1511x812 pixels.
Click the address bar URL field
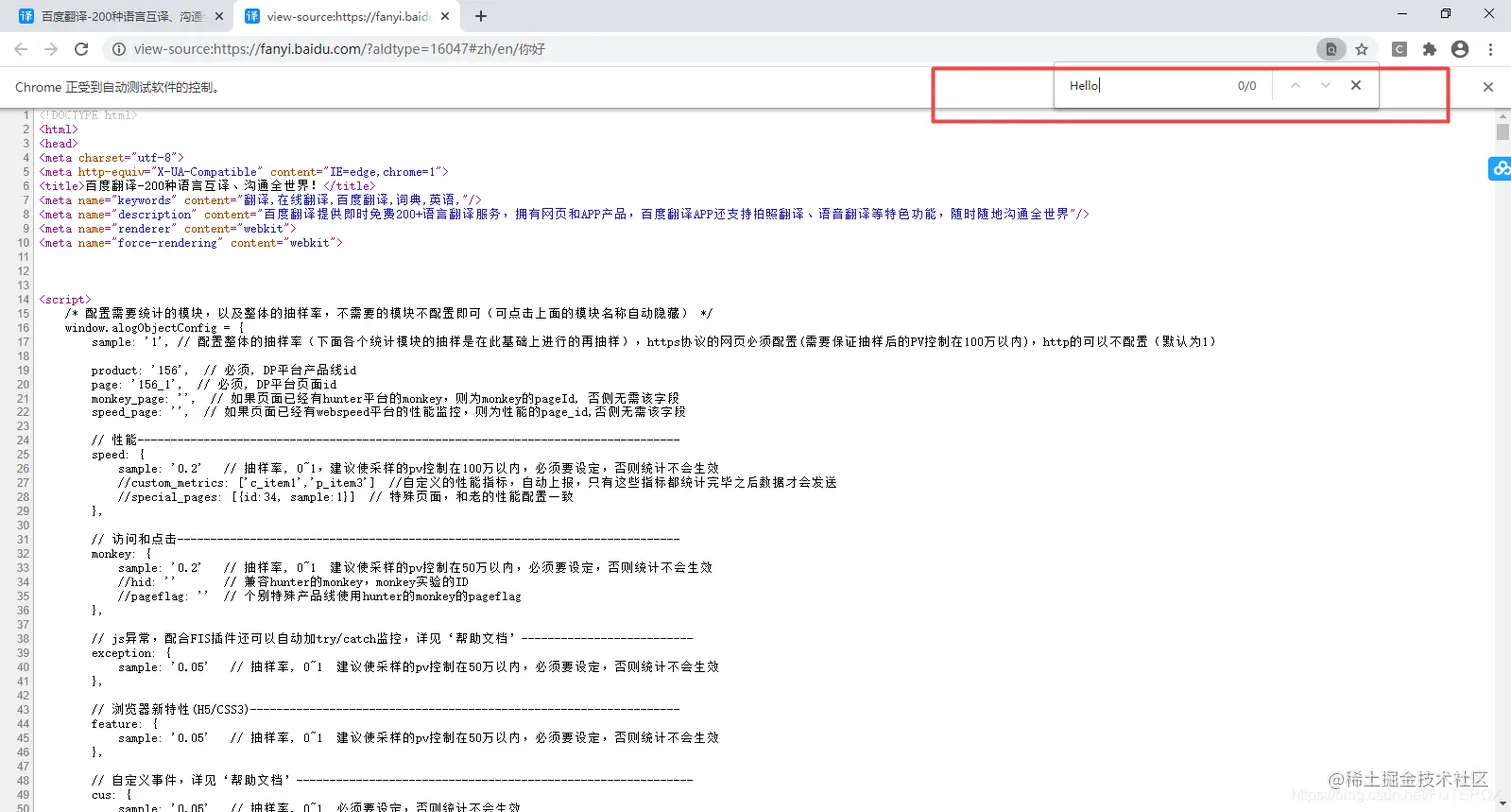tap(400, 48)
